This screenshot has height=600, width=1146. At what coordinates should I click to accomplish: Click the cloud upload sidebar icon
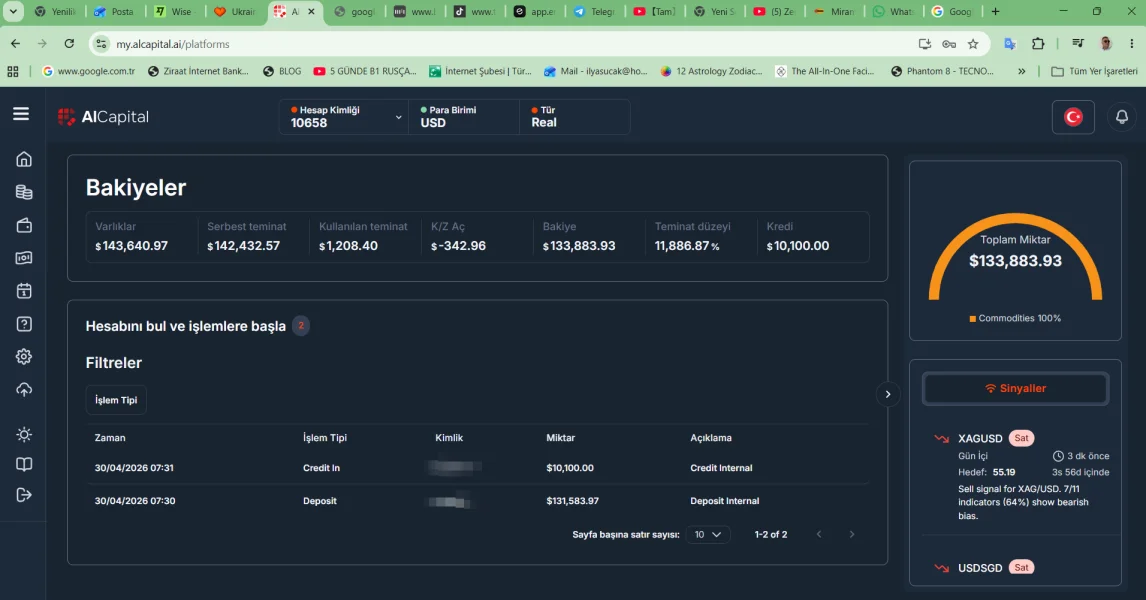tap(24, 390)
